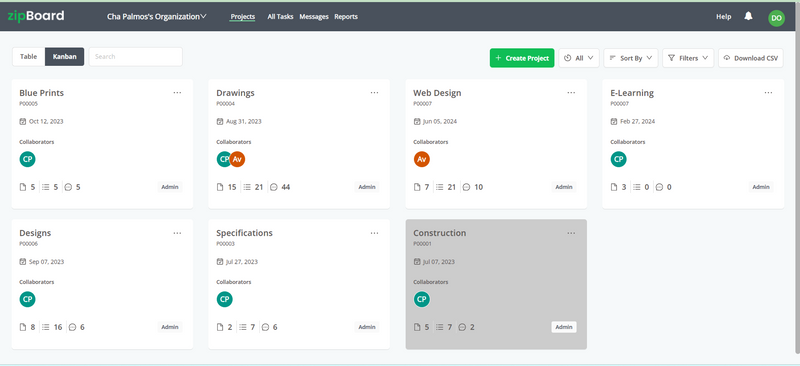This screenshot has height=366, width=800.
Task: Go to the Projects tab
Action: pyautogui.click(x=242, y=17)
